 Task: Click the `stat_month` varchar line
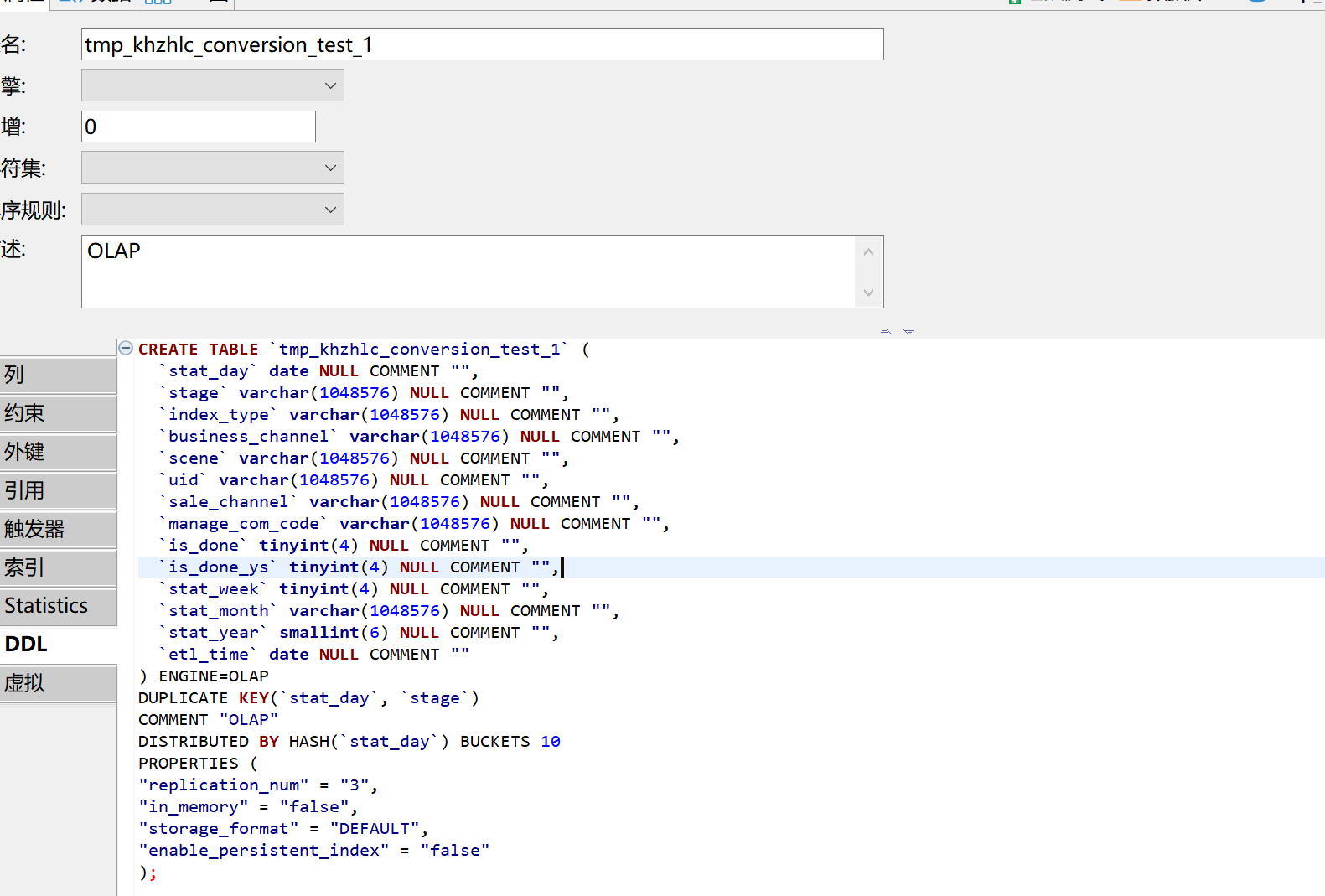tap(389, 611)
